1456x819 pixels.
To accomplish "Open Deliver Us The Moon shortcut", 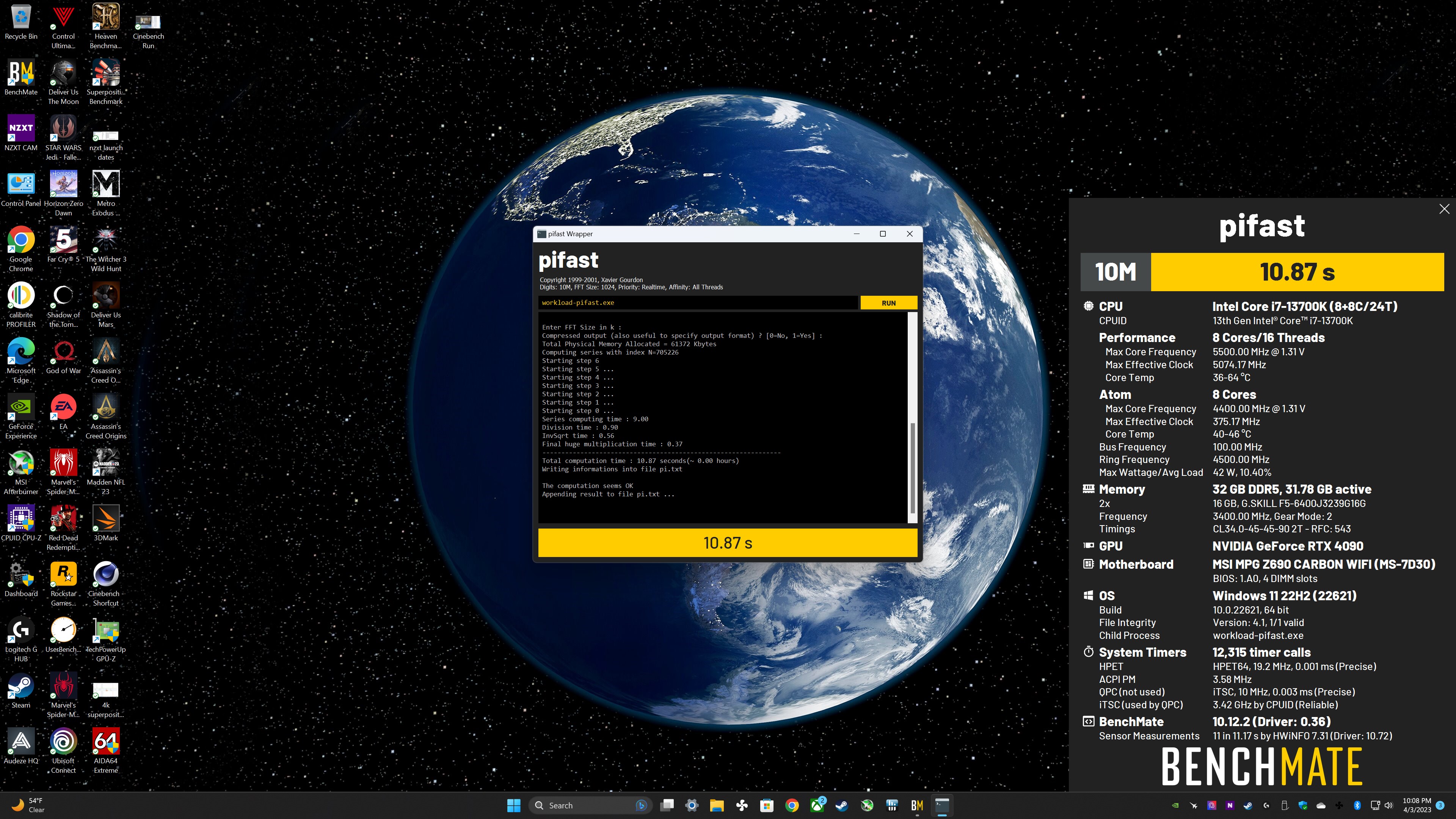I will click(x=63, y=83).
